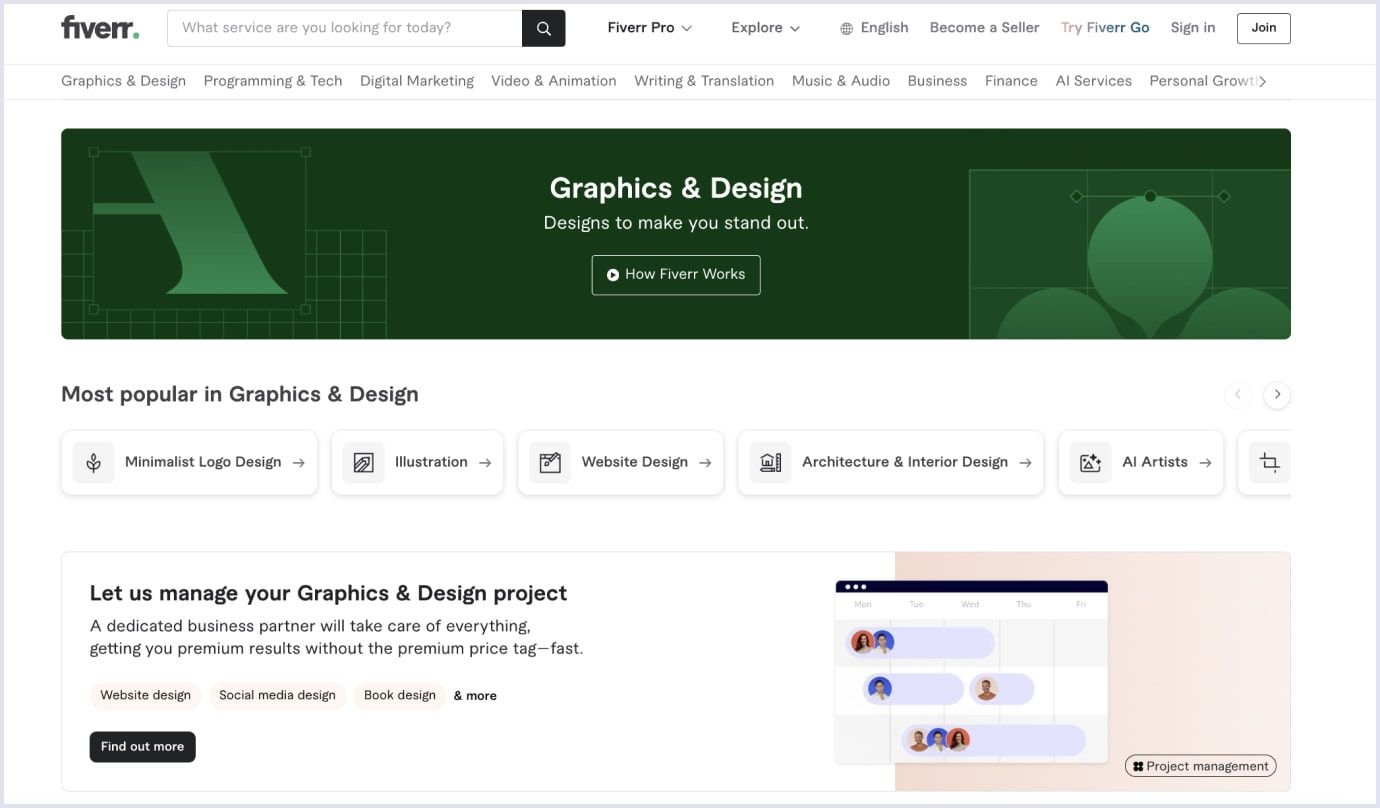Go to next popular categories with right arrow
Image resolution: width=1380 pixels, height=808 pixels.
coord(1277,395)
